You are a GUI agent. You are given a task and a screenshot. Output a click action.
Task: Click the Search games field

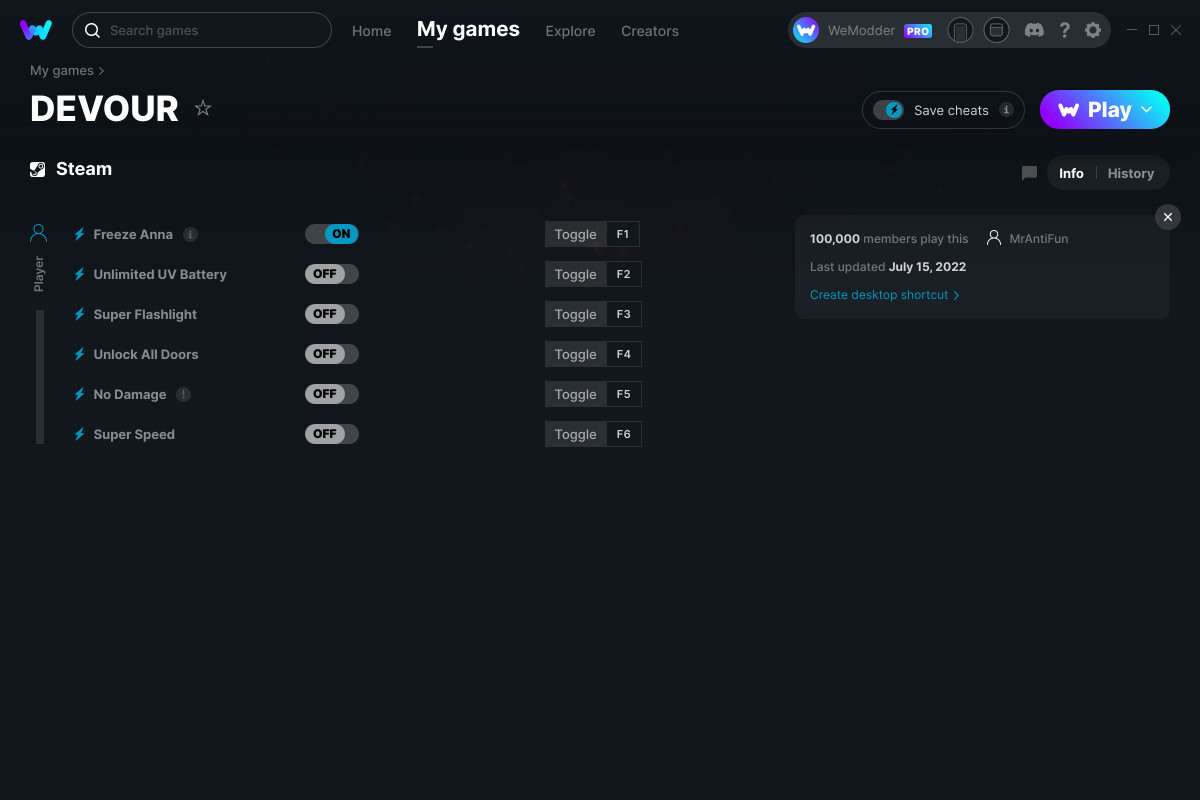(x=202, y=30)
